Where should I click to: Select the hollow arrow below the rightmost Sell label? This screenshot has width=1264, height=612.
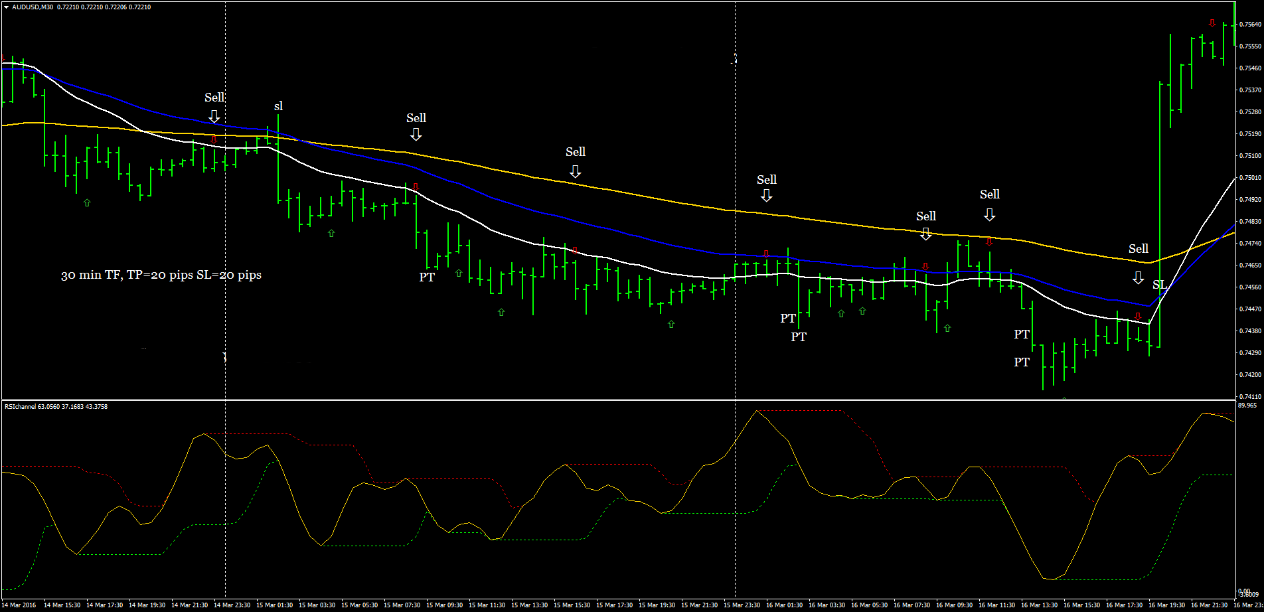[1138, 277]
